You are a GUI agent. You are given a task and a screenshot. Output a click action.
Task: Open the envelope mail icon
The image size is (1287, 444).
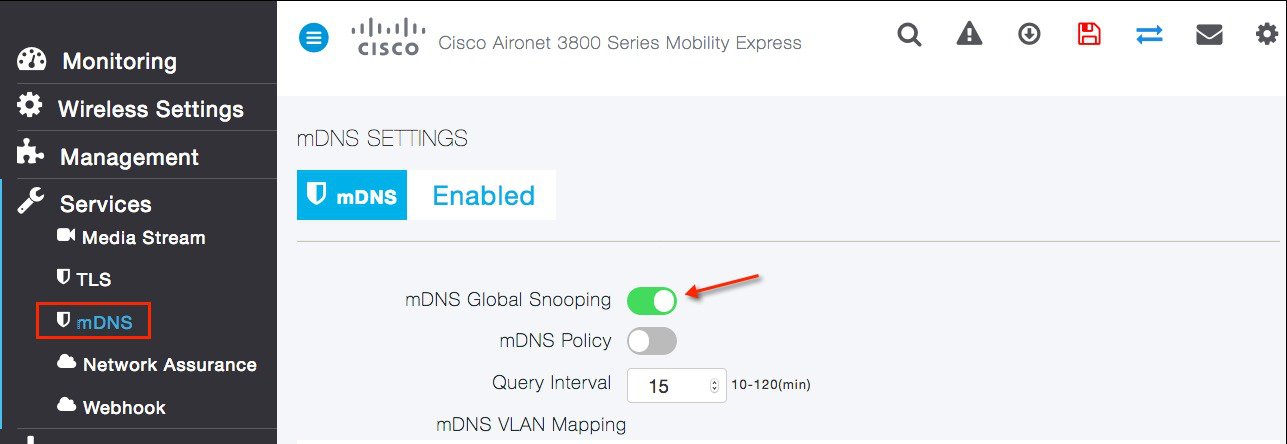[x=1209, y=35]
